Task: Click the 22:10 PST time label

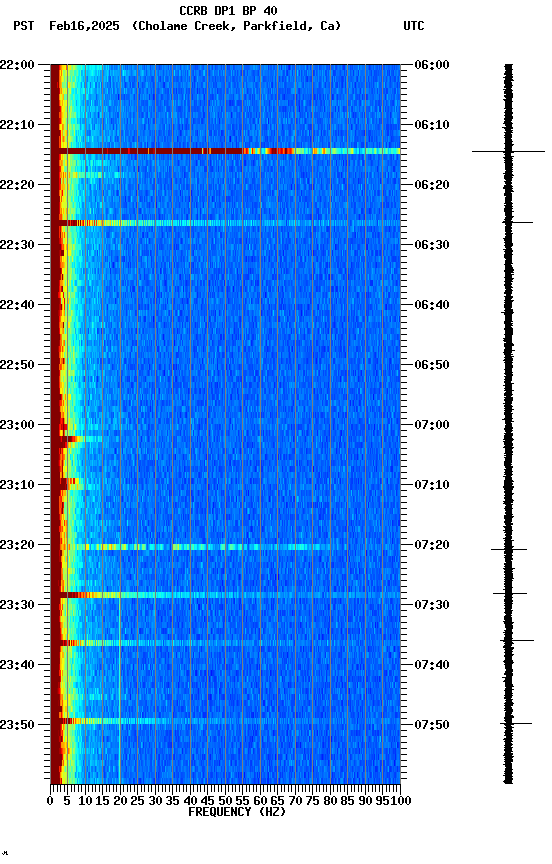Action: pos(17,125)
